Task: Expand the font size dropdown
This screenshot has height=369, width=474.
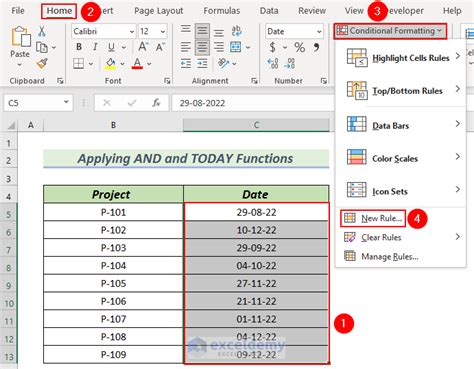Action: 163,32
